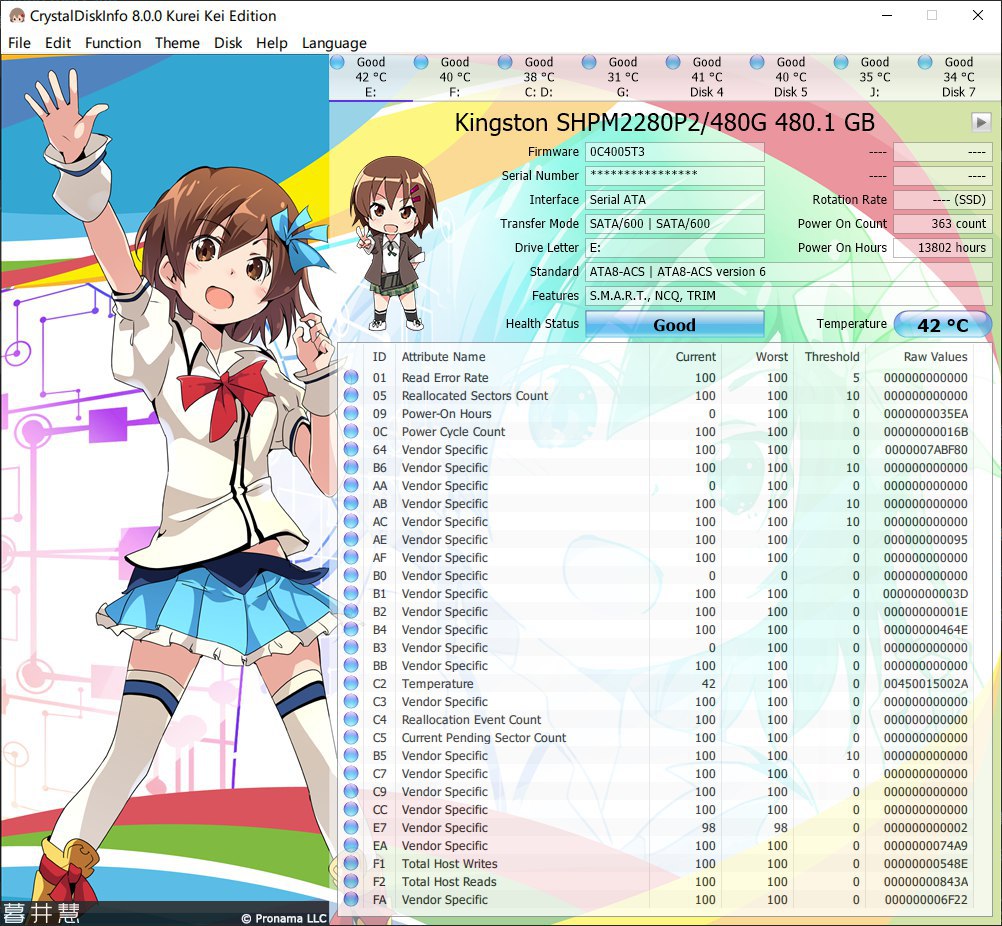Click the Good health status button
This screenshot has height=926, width=1002.
675,325
